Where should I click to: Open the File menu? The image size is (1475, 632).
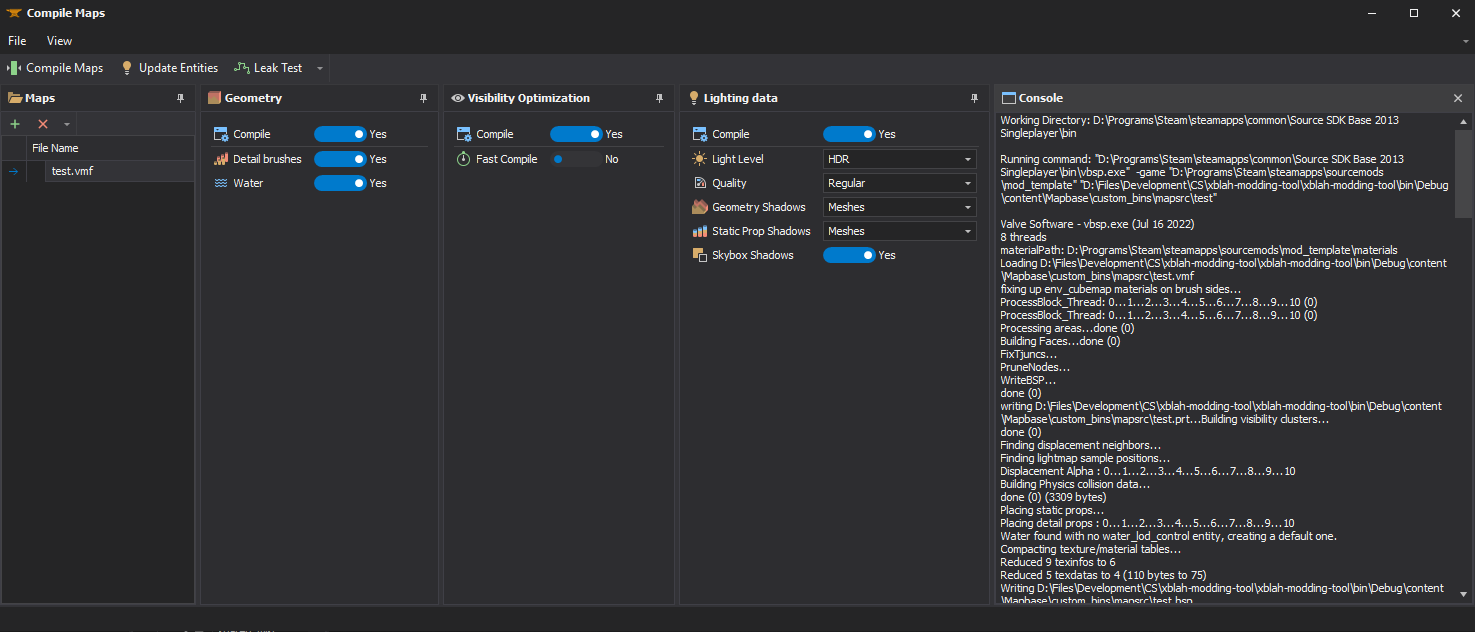click(16, 40)
